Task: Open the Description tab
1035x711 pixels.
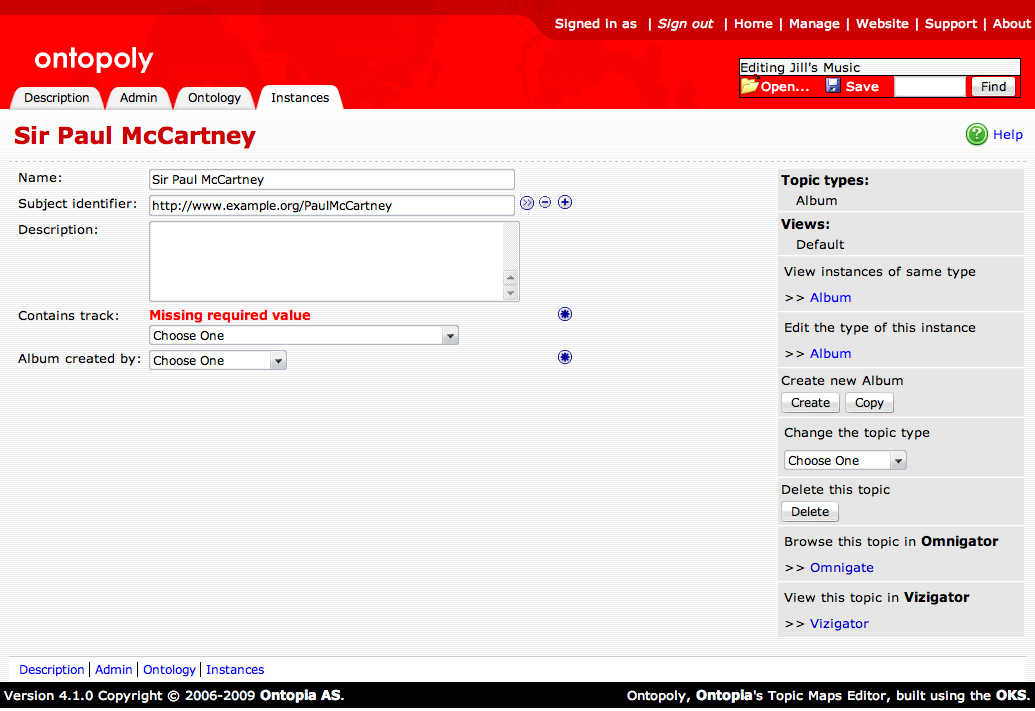Action: (57, 98)
